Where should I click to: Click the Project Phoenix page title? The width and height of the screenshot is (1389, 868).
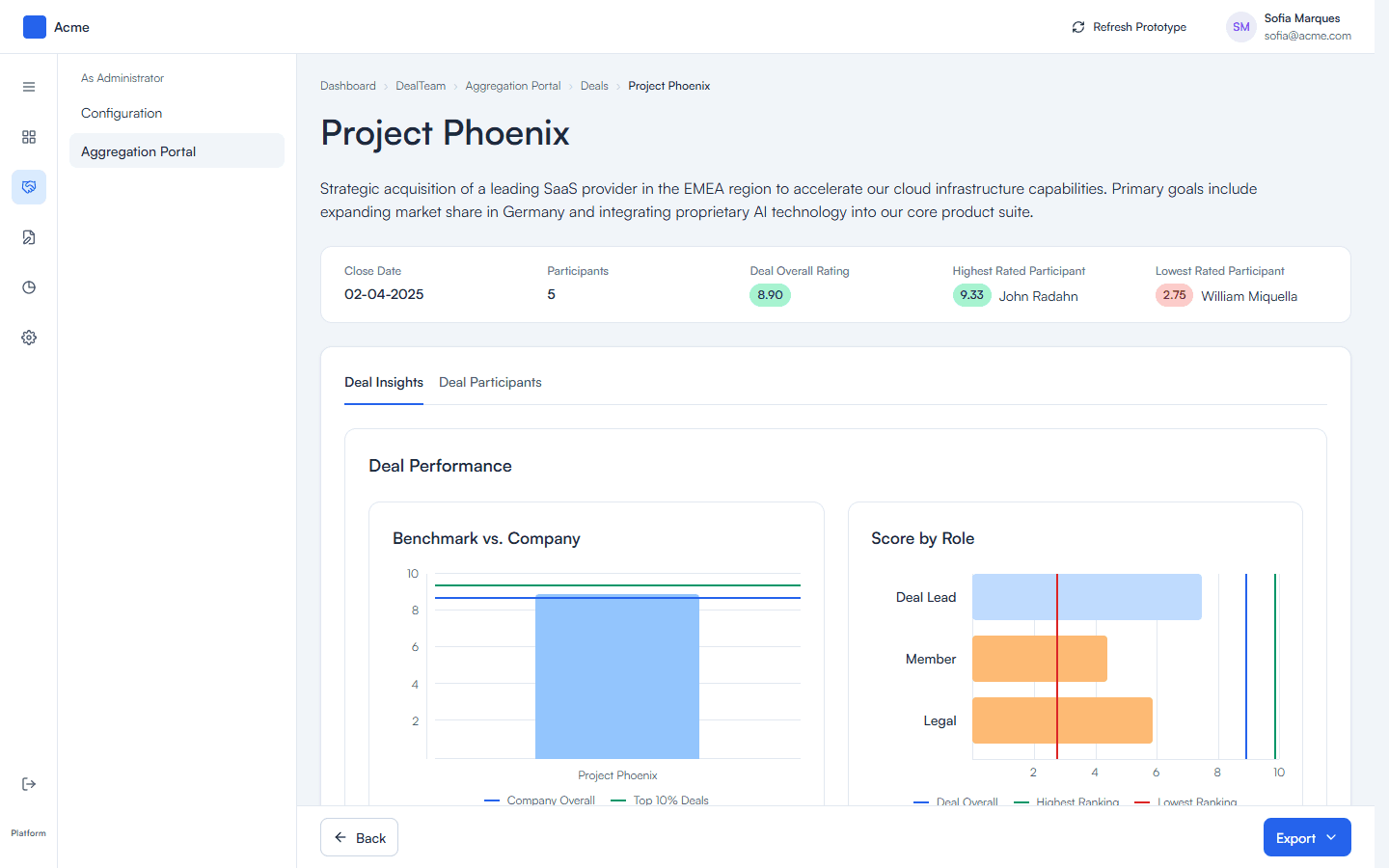click(x=445, y=133)
